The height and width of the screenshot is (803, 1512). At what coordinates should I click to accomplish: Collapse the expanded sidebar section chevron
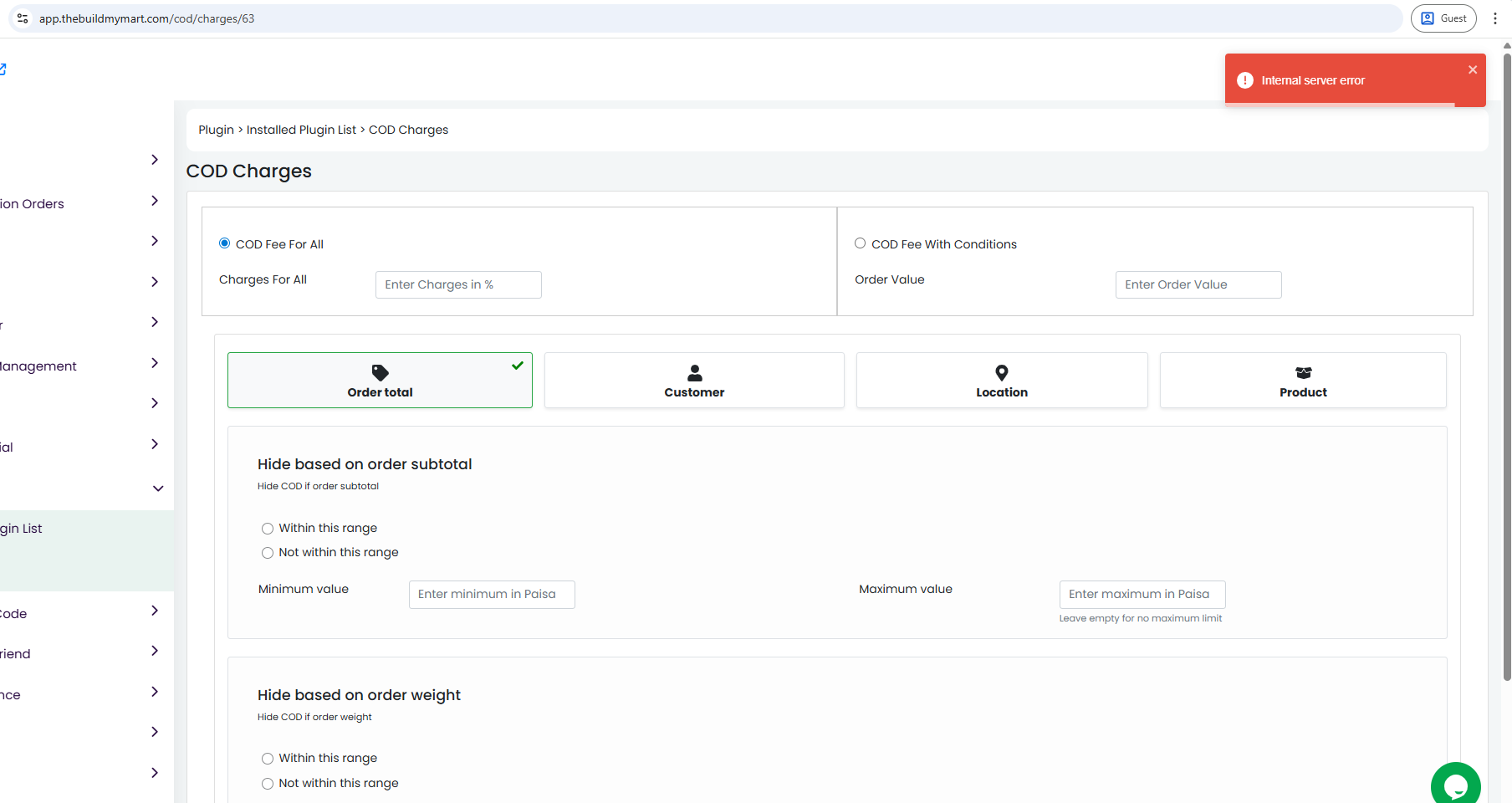[x=158, y=488]
